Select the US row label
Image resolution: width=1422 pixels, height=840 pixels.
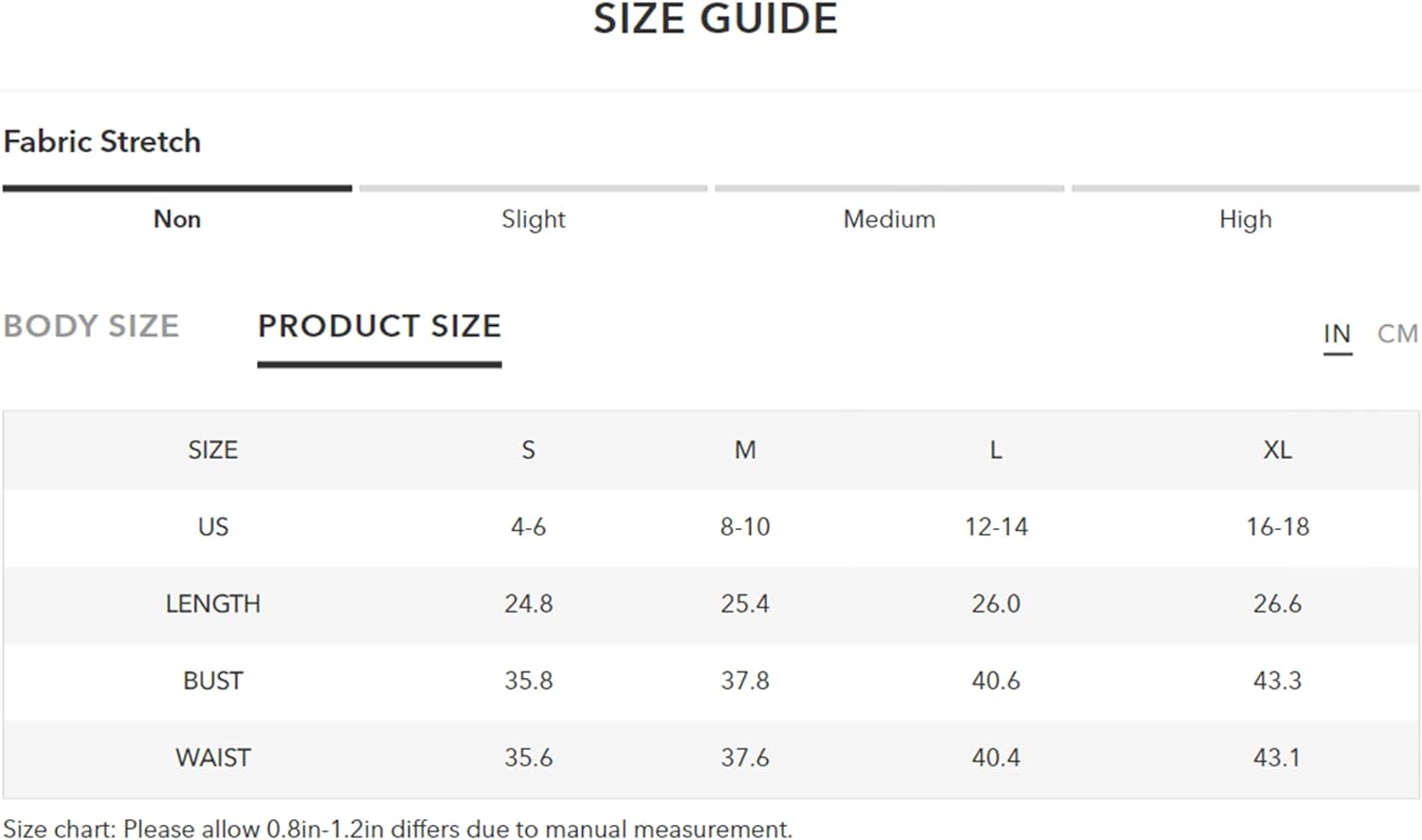tap(213, 527)
